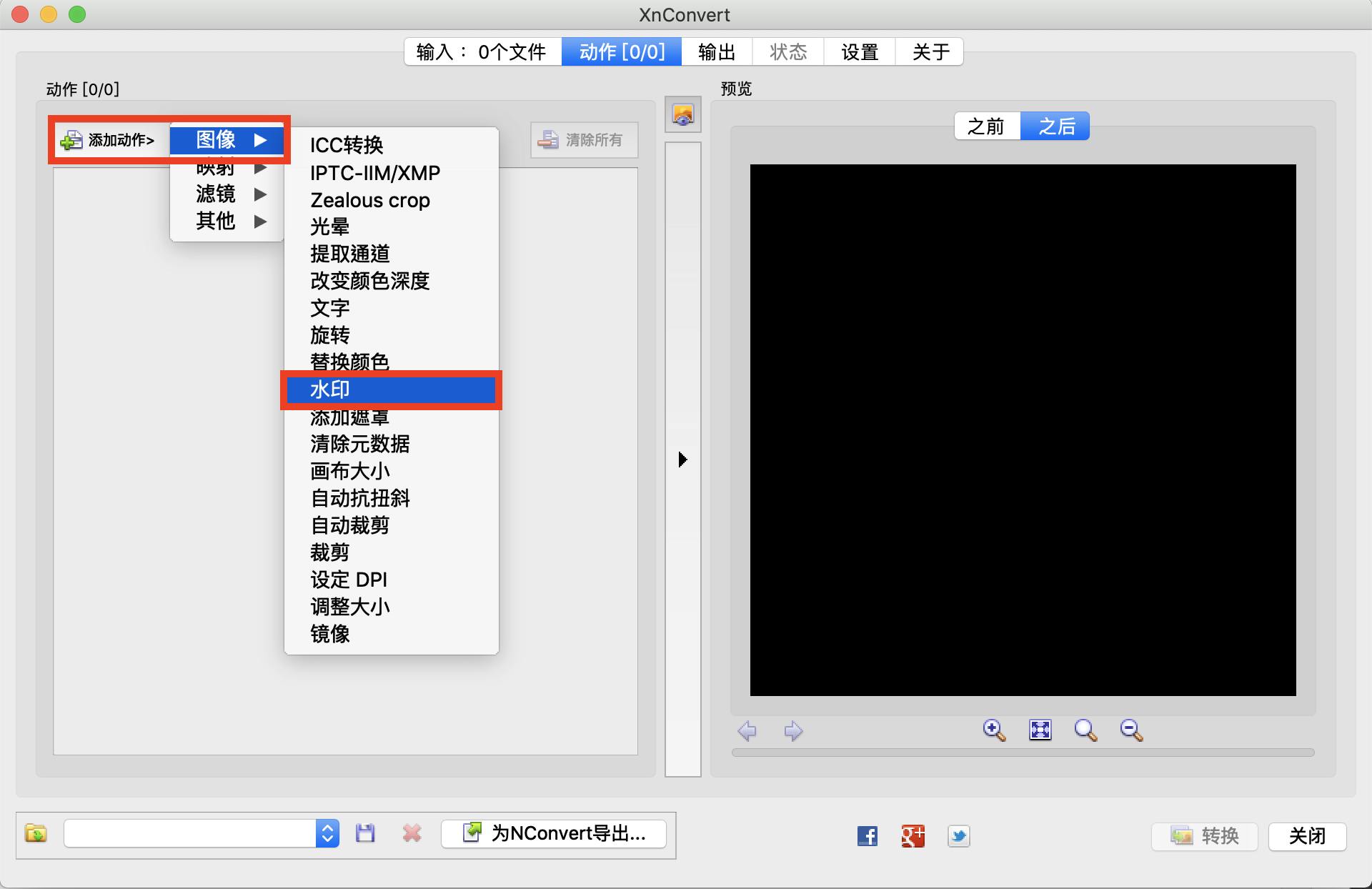The height and width of the screenshot is (889, 1372).
Task: Choose 光晕 action
Action: (x=391, y=227)
